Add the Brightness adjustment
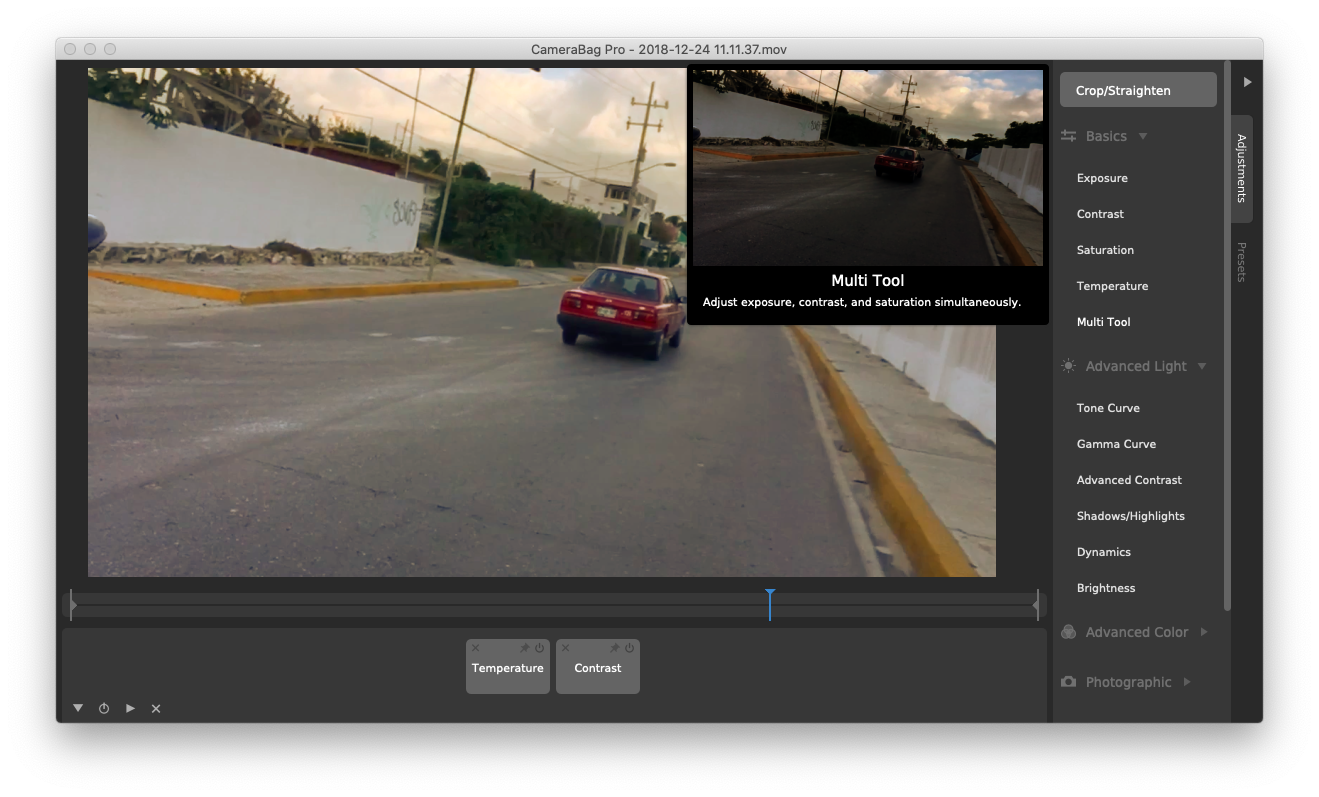Screen dimensions: 1319x797 tap(1106, 588)
